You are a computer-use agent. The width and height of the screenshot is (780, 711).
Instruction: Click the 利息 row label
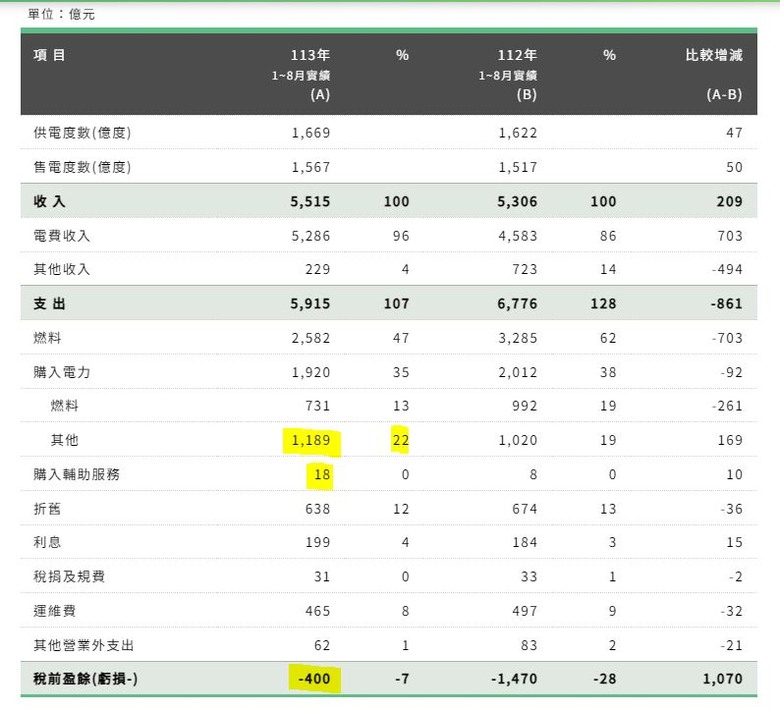[x=47, y=542]
